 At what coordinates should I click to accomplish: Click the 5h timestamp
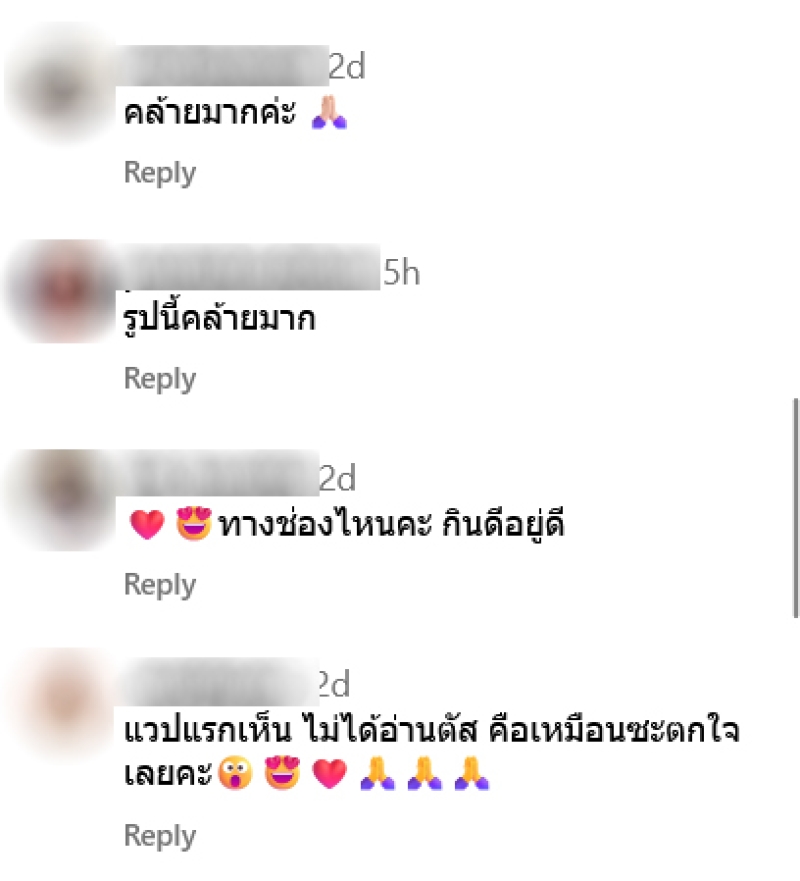click(x=402, y=273)
